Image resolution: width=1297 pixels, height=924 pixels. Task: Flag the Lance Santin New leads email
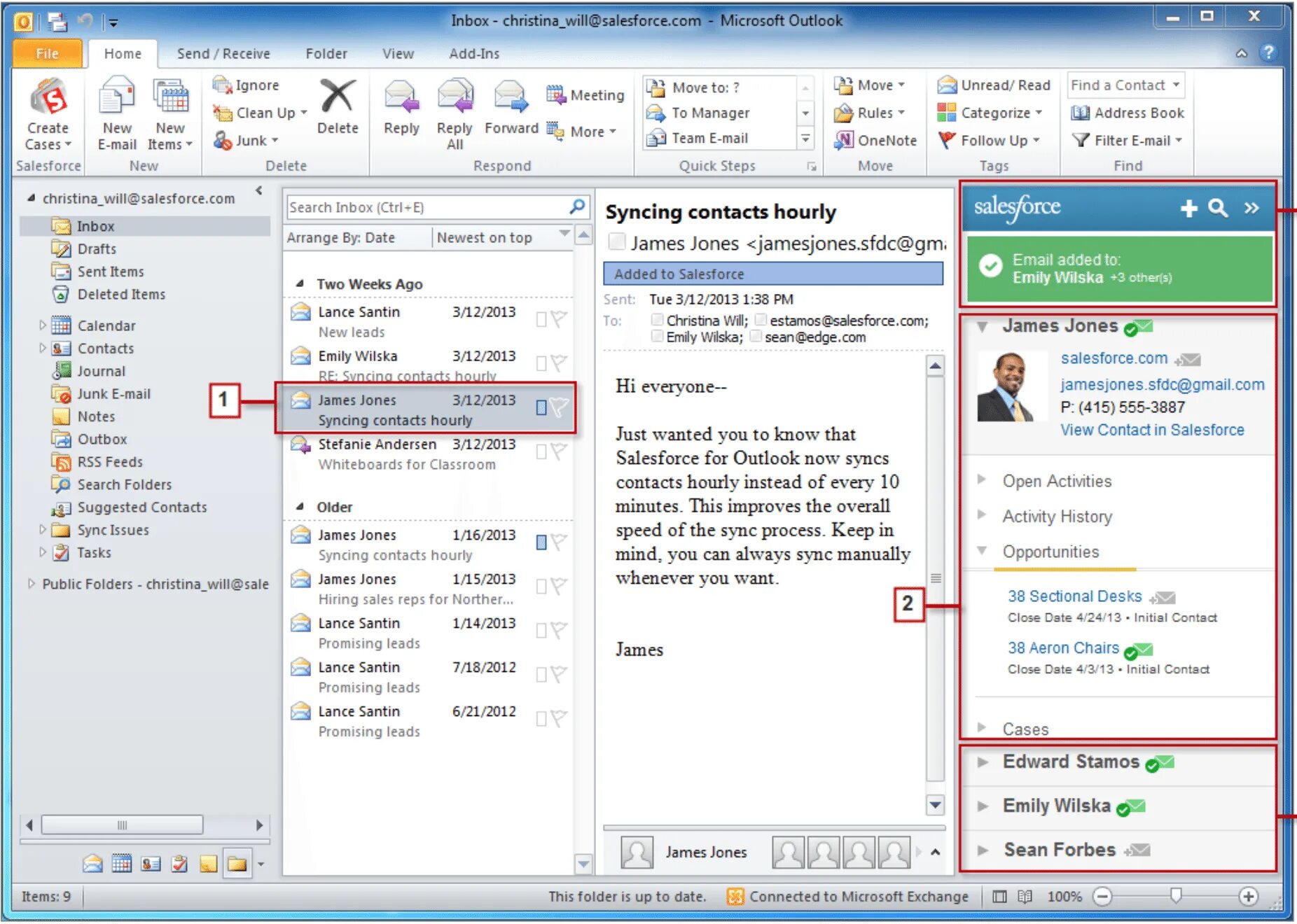[558, 319]
